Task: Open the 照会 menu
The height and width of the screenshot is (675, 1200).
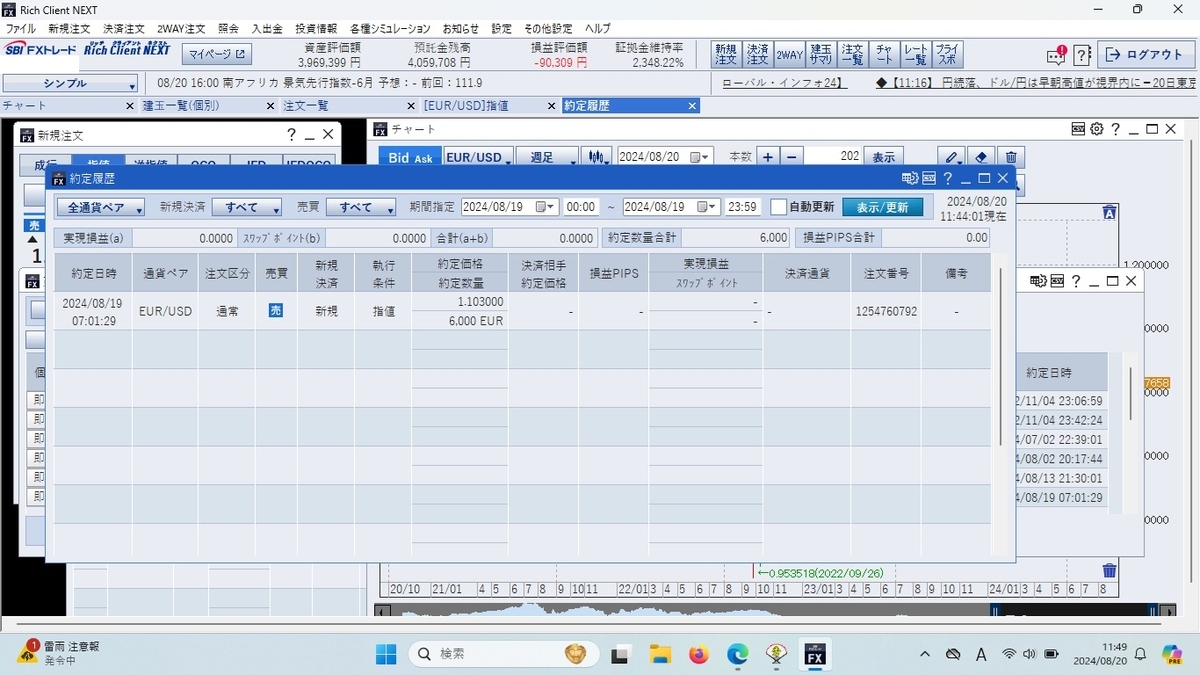Action: coord(228,28)
